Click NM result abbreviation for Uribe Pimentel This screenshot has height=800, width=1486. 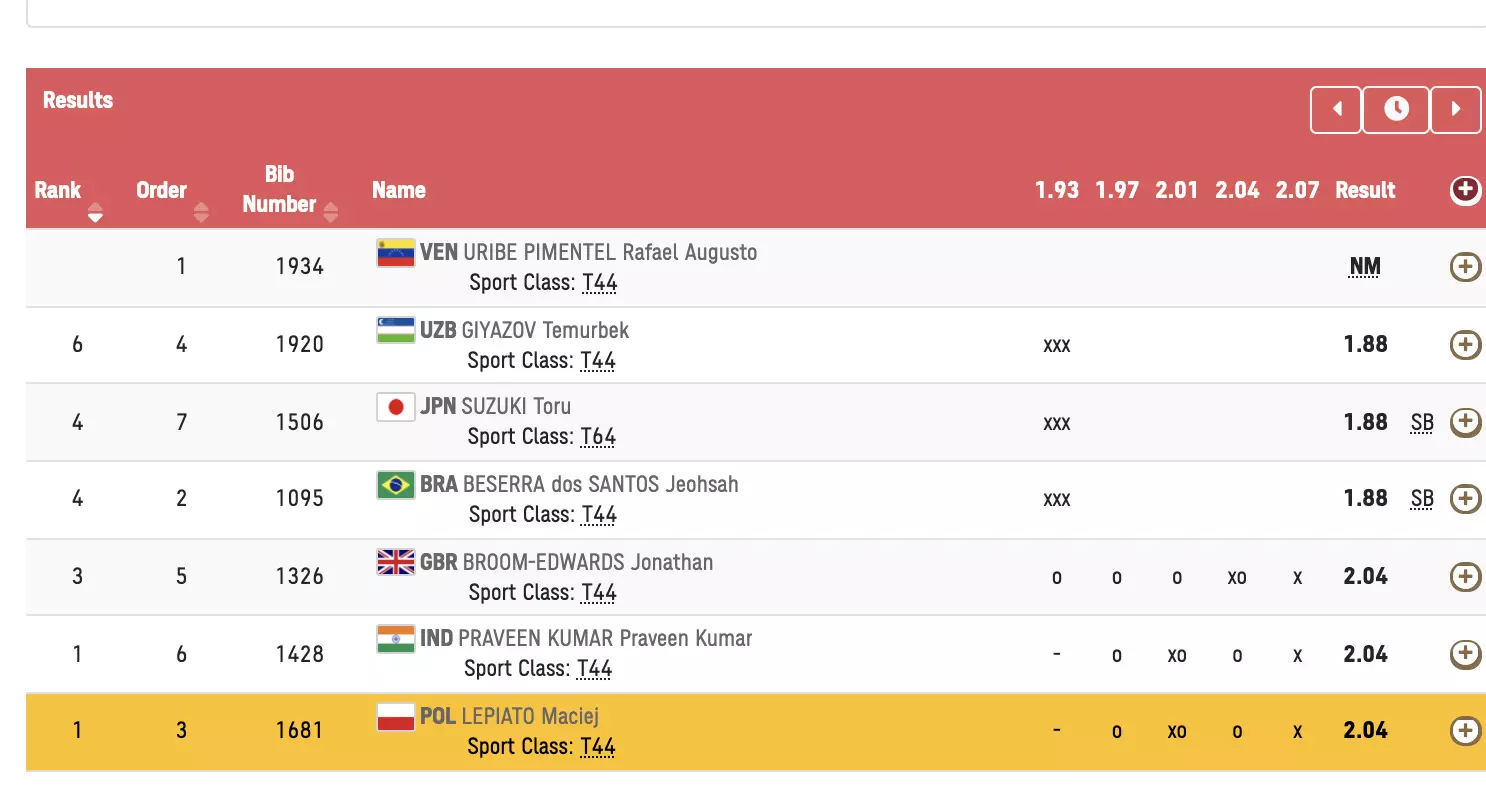click(1365, 266)
